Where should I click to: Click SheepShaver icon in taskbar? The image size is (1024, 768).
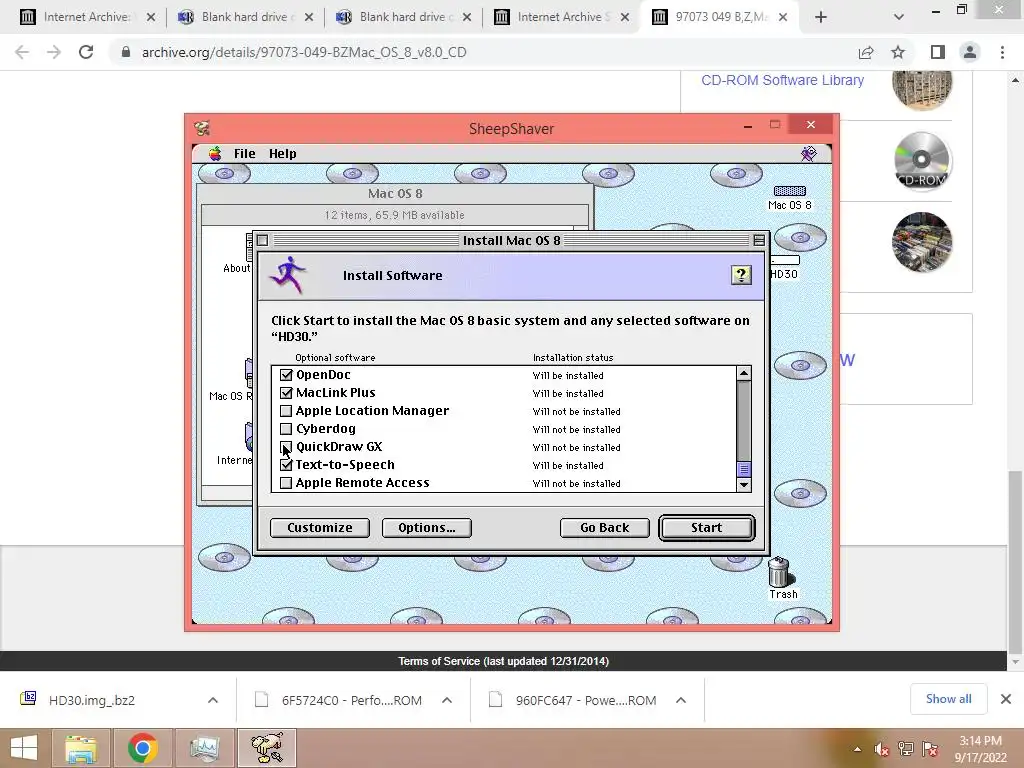[267, 748]
